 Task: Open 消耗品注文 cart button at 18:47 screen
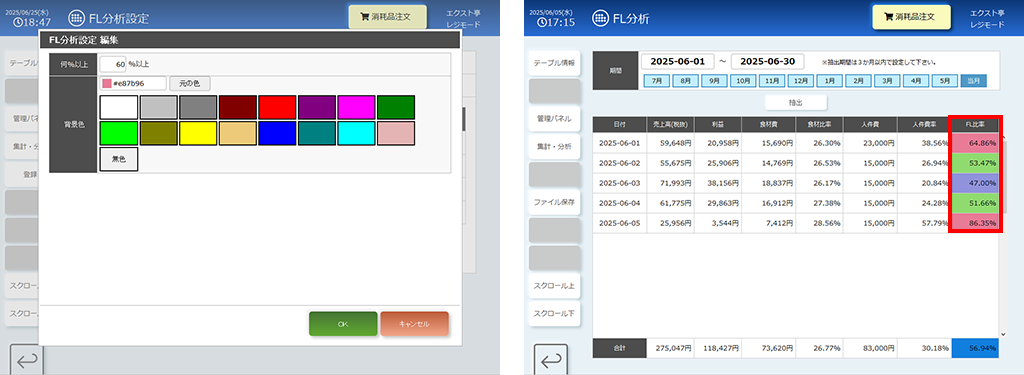[387, 18]
